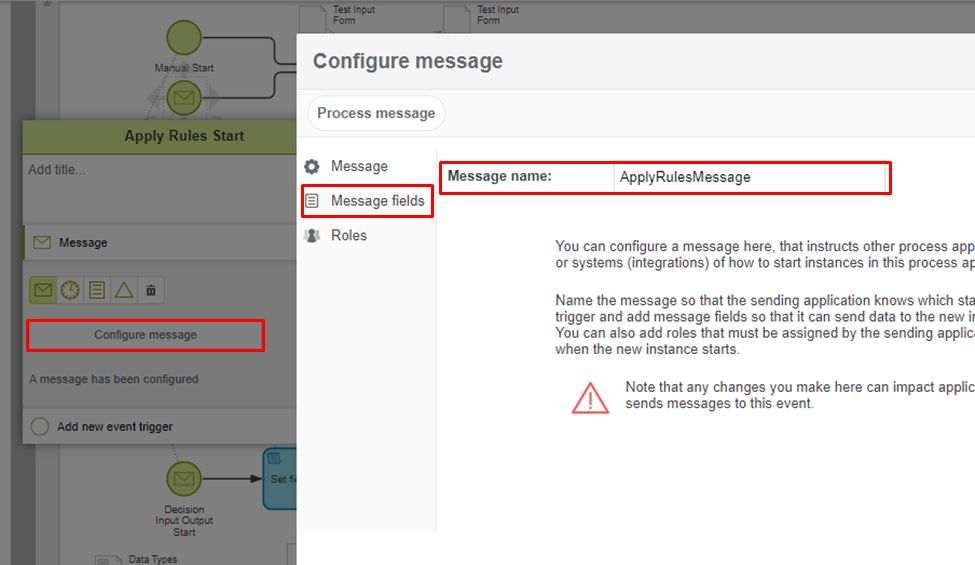
Task: Click the message start event below Manual Start
Action: 184,98
